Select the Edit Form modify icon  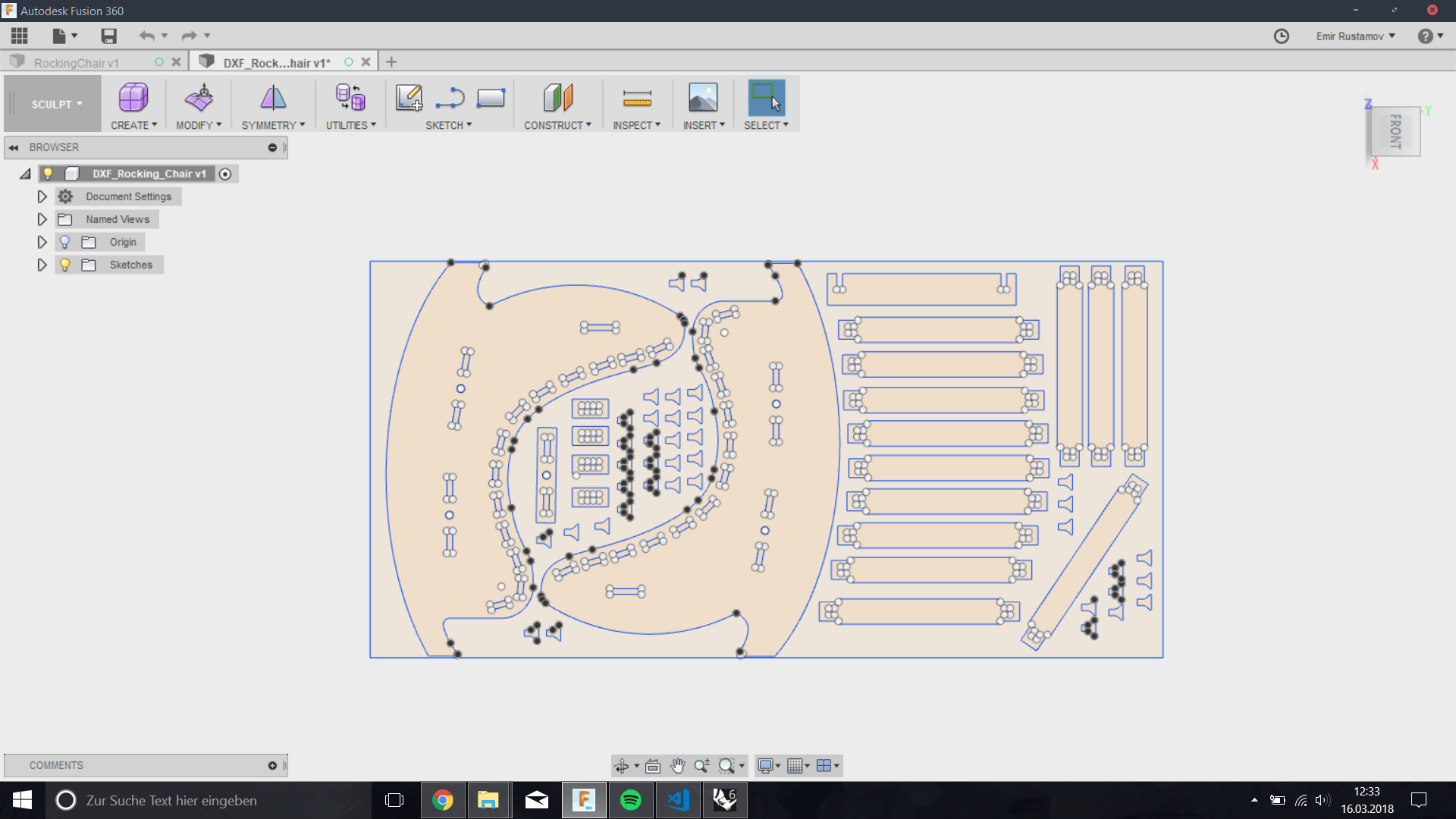[199, 98]
